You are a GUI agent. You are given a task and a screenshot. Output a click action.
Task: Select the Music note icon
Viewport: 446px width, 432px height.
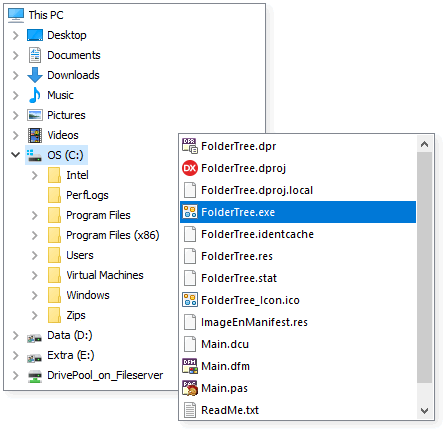[35, 95]
